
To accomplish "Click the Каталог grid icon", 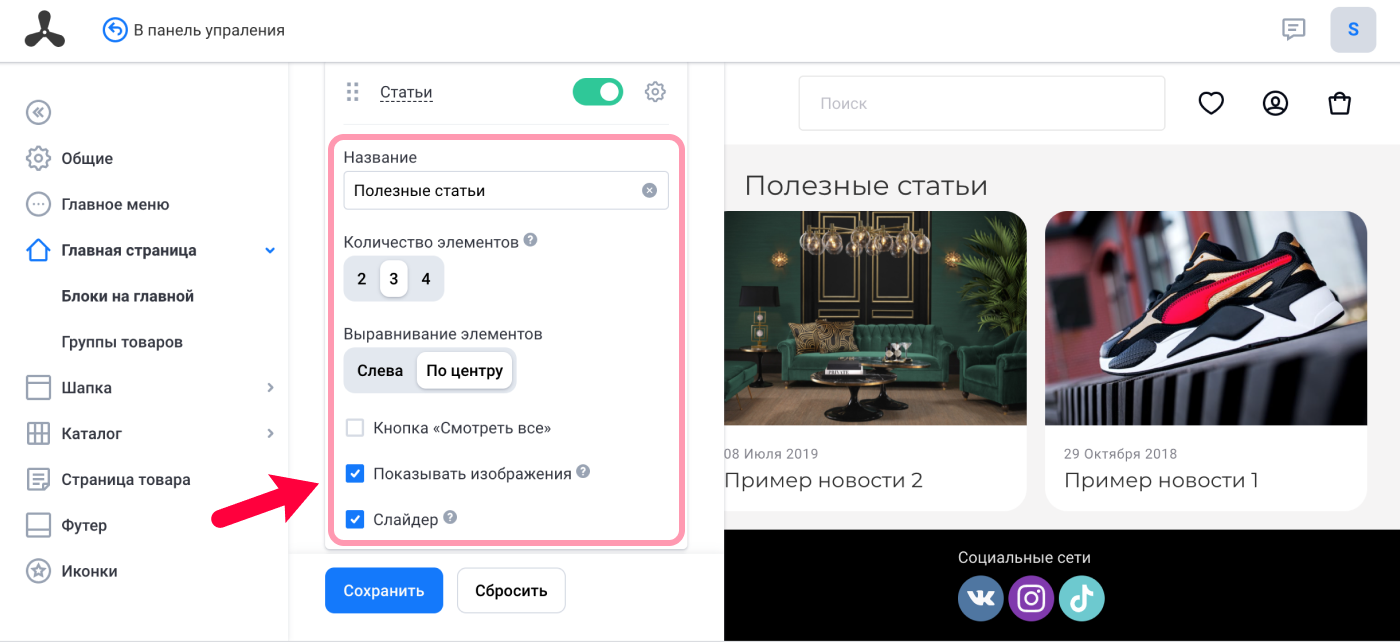I will [x=38, y=434].
